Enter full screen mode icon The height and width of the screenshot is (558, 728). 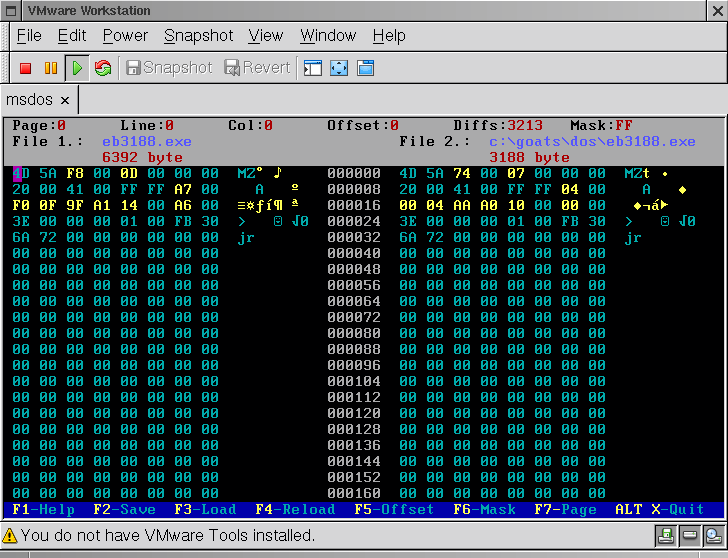pyautogui.click(x=339, y=68)
